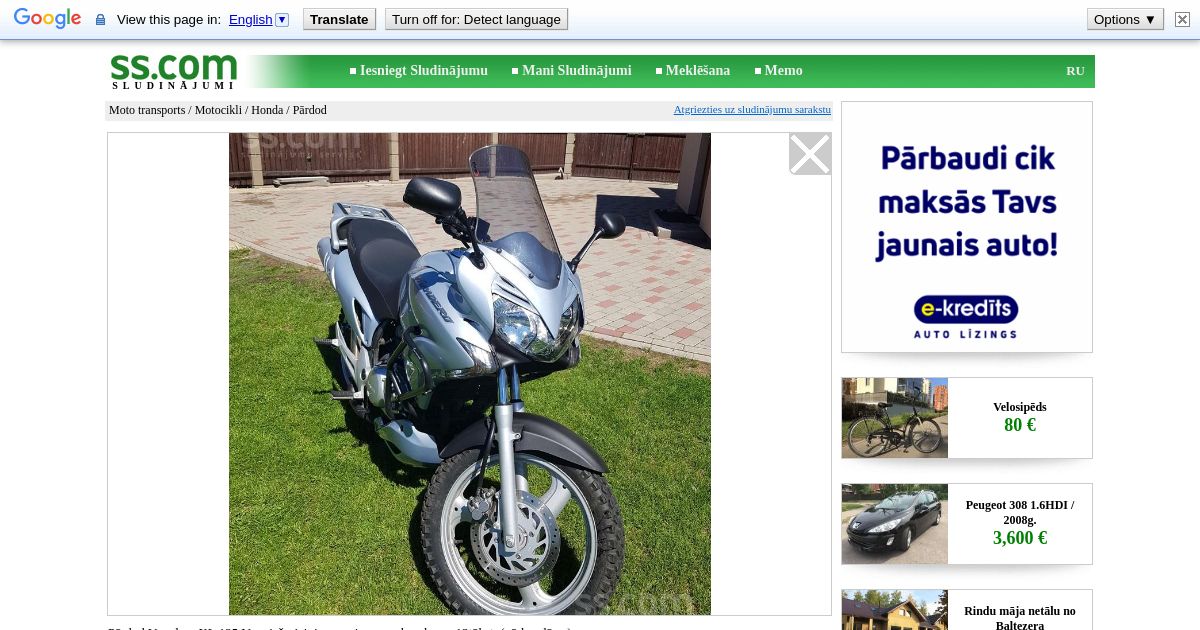Open Motocikli breadcrumb link
The height and width of the screenshot is (630, 1200).
coord(218,110)
